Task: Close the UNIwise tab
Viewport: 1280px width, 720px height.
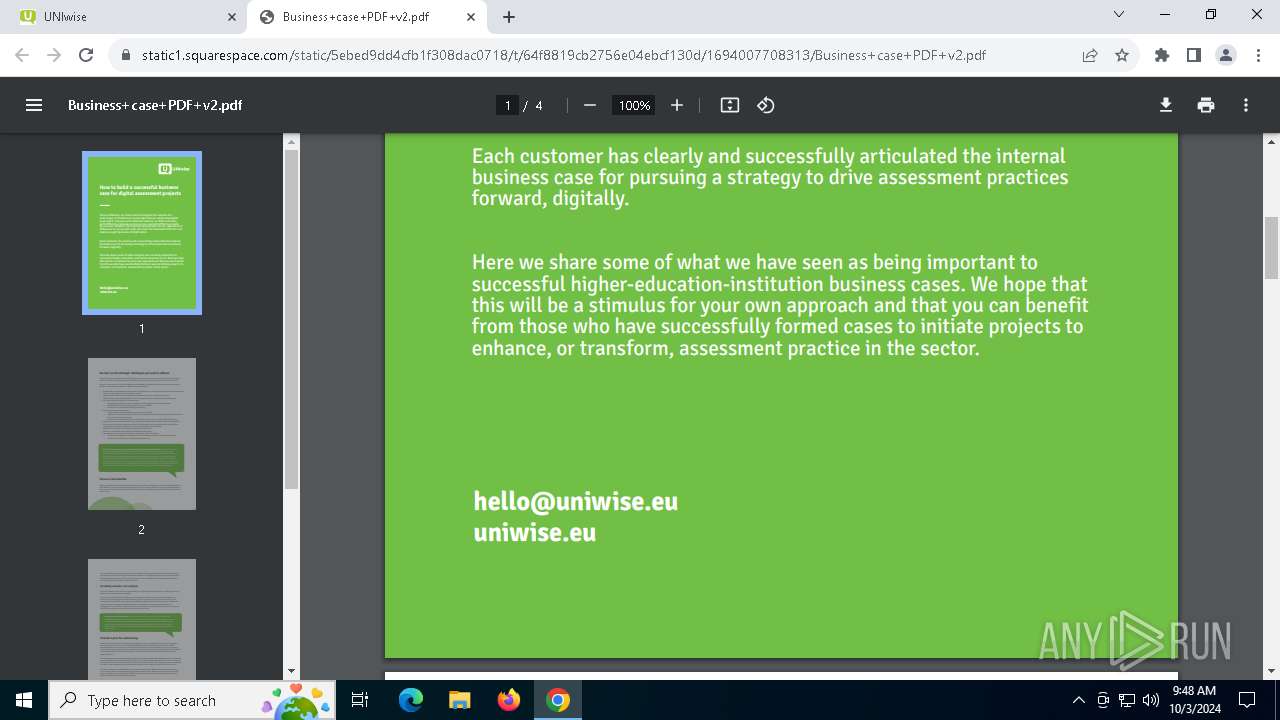Action: [x=232, y=17]
